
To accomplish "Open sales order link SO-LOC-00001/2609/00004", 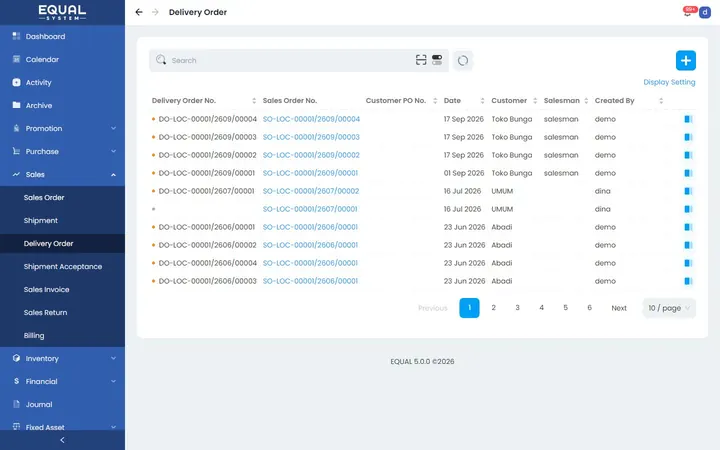I will pyautogui.click(x=311, y=119).
